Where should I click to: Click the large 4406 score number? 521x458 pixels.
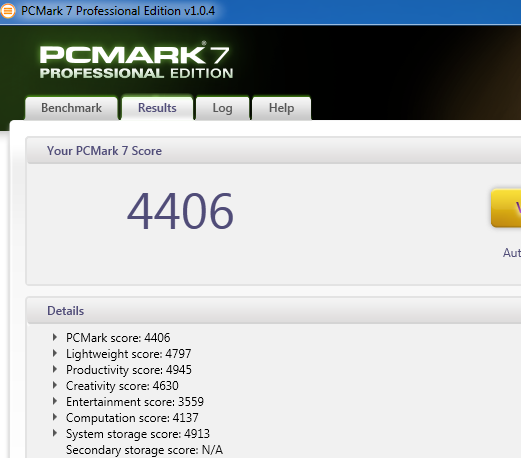(x=180, y=211)
